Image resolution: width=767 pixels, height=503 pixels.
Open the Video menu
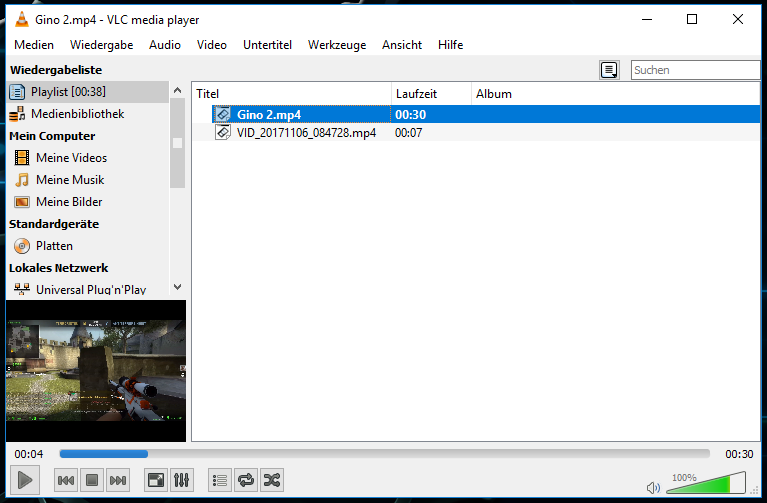[212, 45]
